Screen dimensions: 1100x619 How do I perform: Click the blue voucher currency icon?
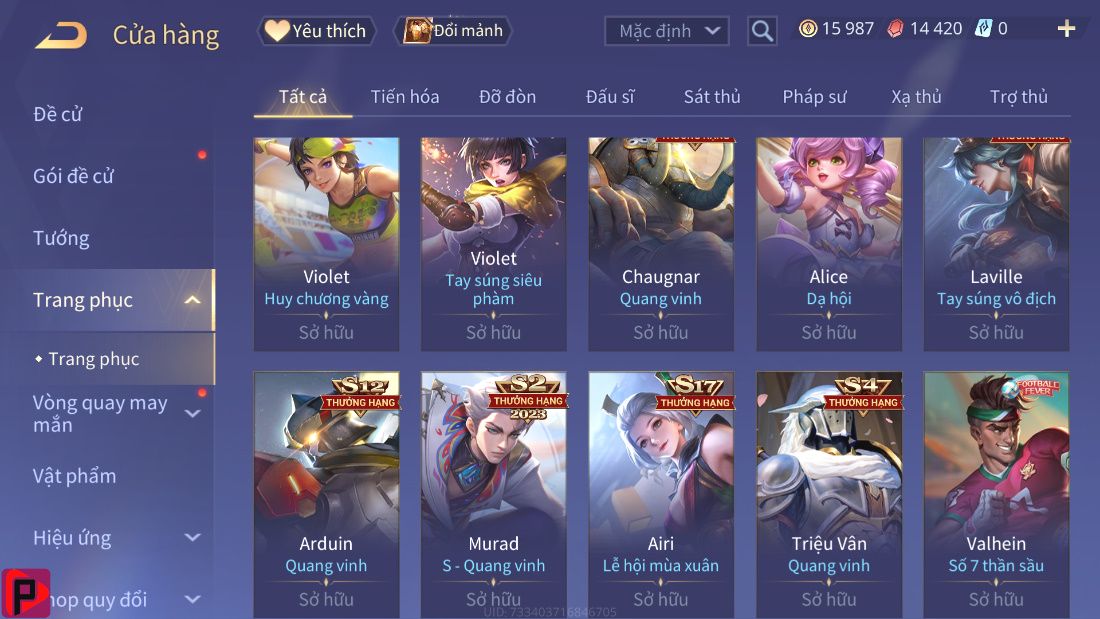pyautogui.click(x=984, y=28)
